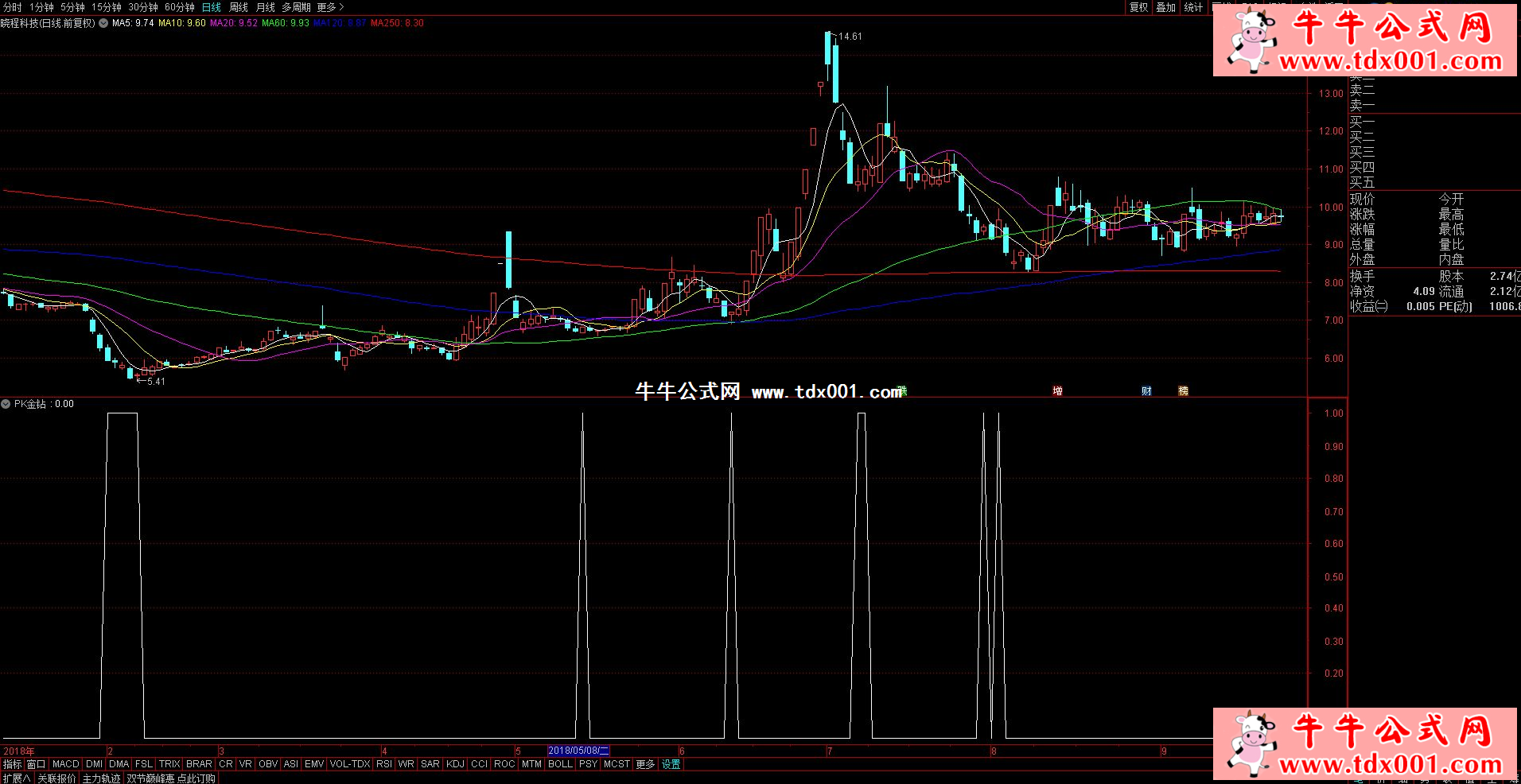Click the MA5: 9.74 label
1521x784 pixels.
pos(133,23)
